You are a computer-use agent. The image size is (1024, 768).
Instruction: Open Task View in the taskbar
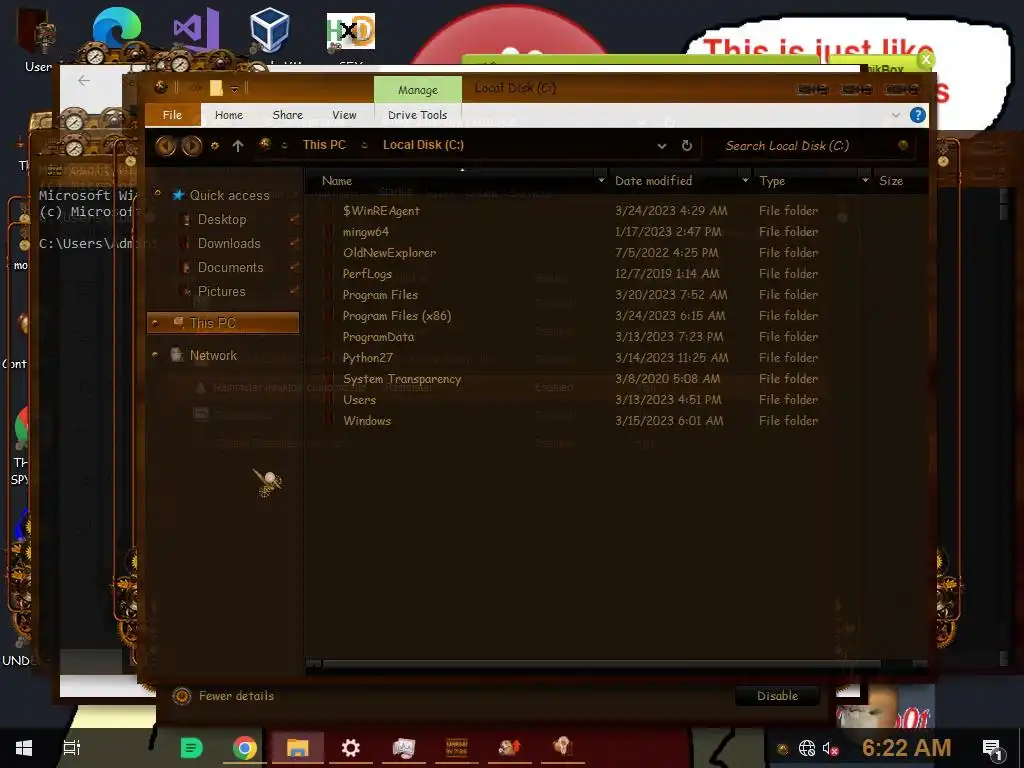point(71,748)
